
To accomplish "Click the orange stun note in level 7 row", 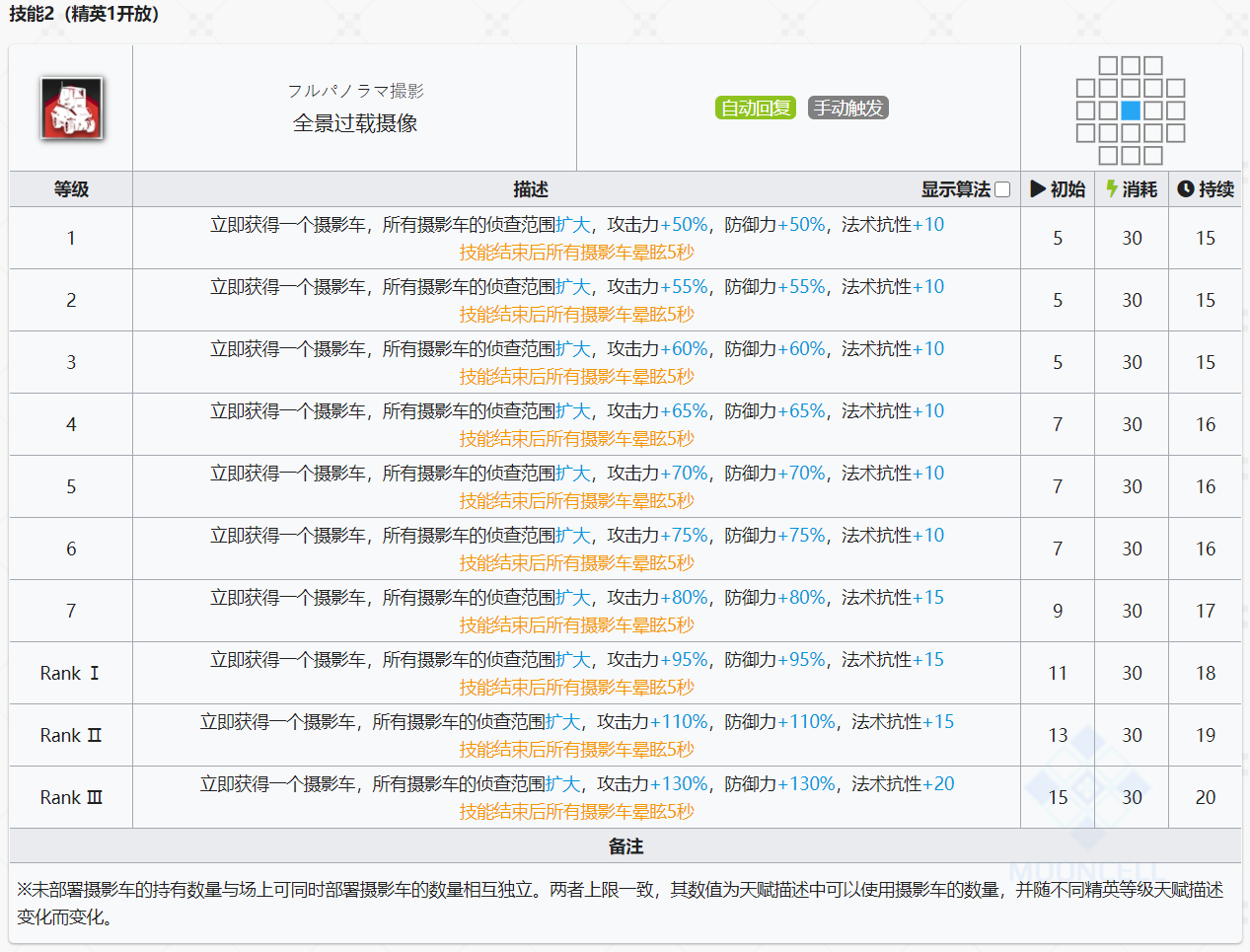I will pyautogui.click(x=576, y=625).
